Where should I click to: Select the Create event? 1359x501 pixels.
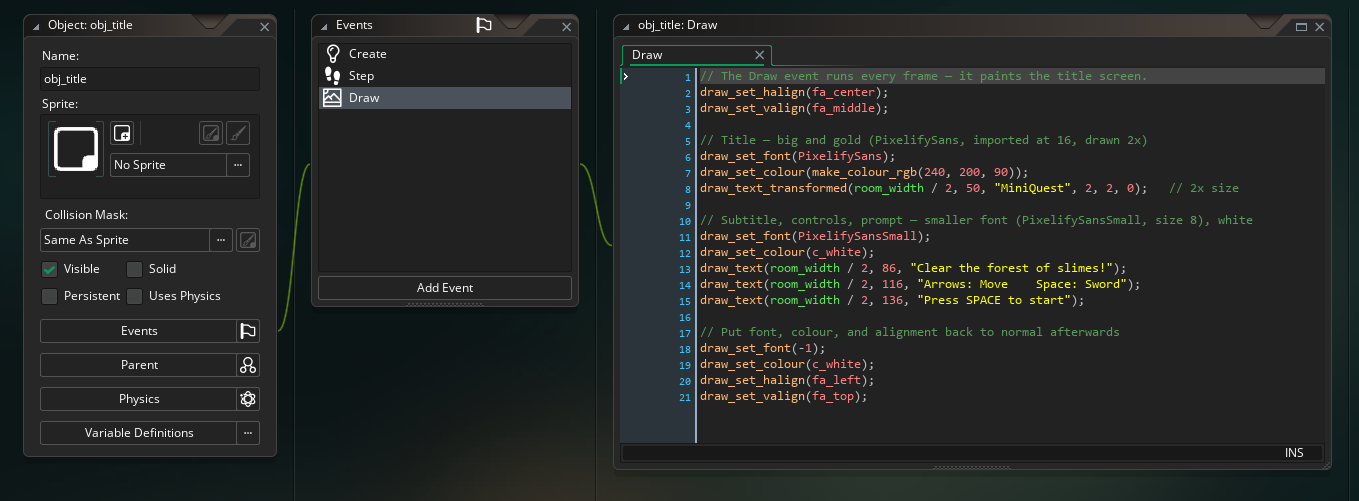[x=445, y=54]
